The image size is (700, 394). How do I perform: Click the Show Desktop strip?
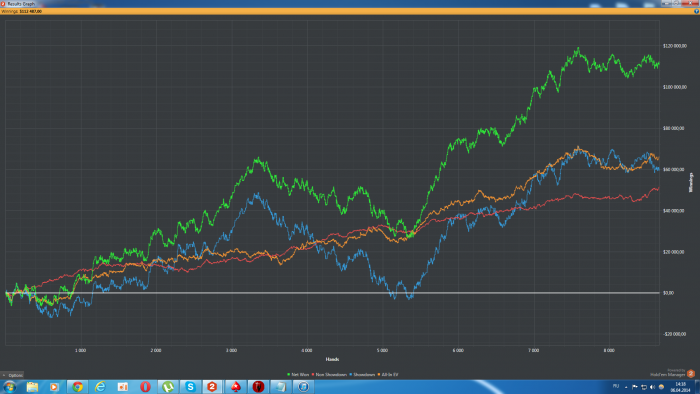pyautogui.click(x=697, y=387)
